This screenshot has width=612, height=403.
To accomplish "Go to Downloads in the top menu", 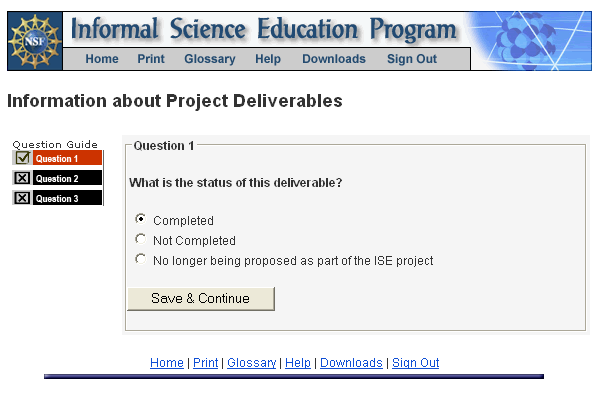I will tap(334, 59).
